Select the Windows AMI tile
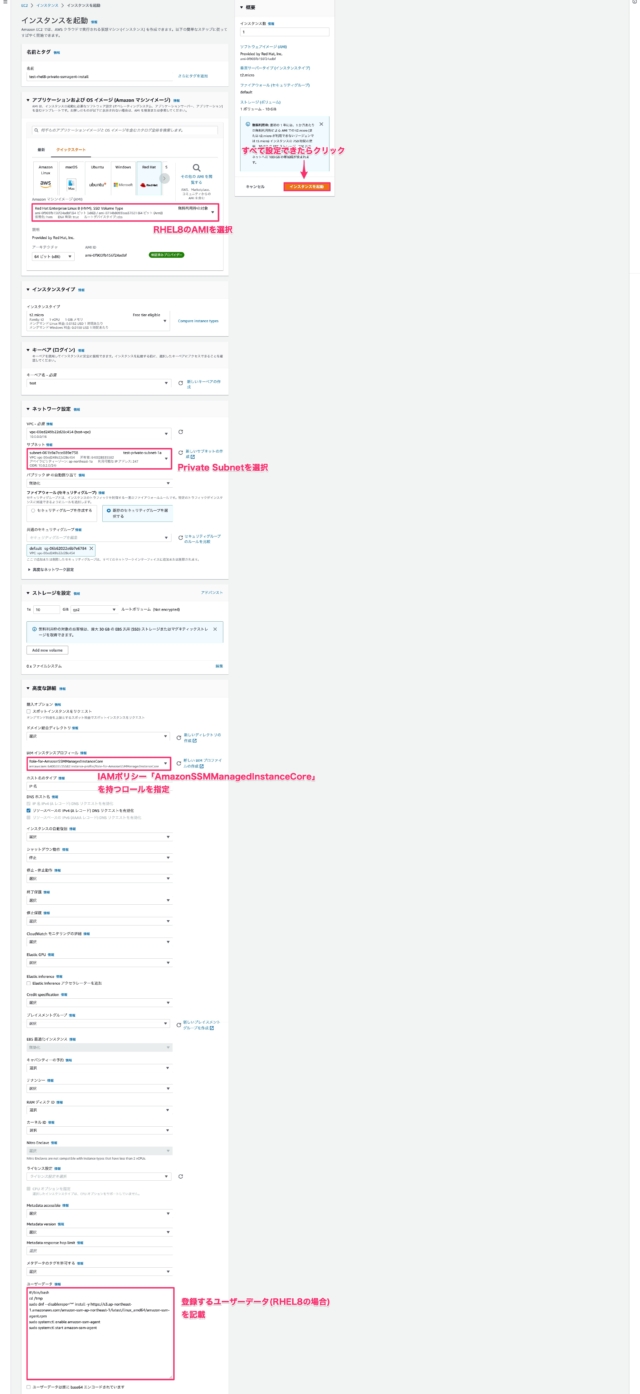This screenshot has width=640, height=1394. coord(124,177)
